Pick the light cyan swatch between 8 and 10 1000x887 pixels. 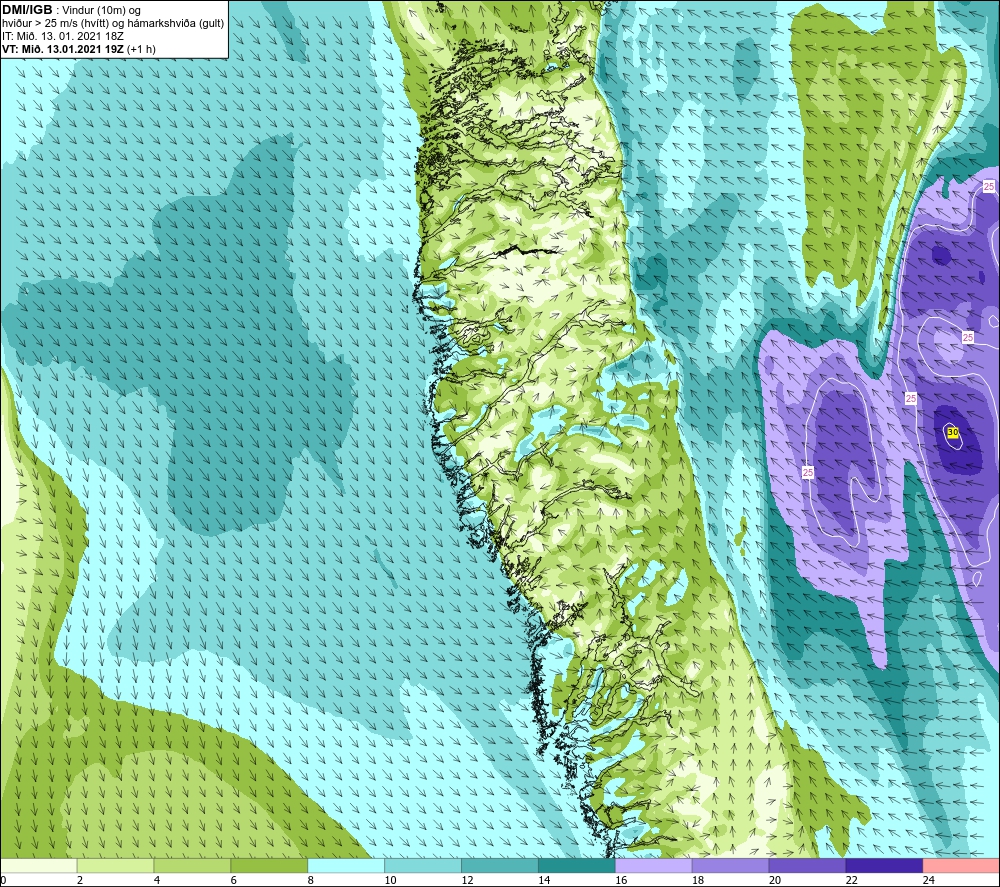tap(346, 866)
